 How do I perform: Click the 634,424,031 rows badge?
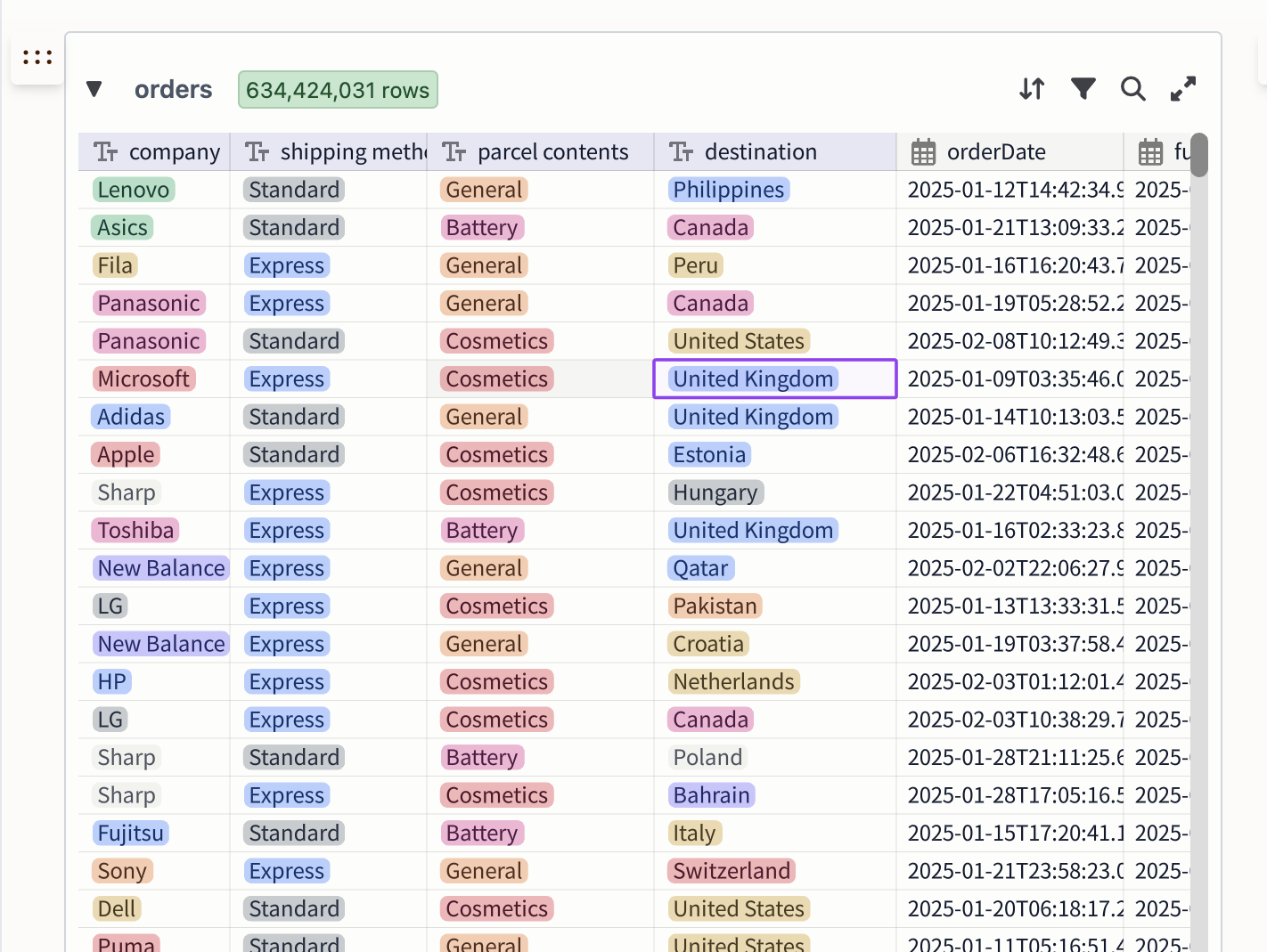338,90
